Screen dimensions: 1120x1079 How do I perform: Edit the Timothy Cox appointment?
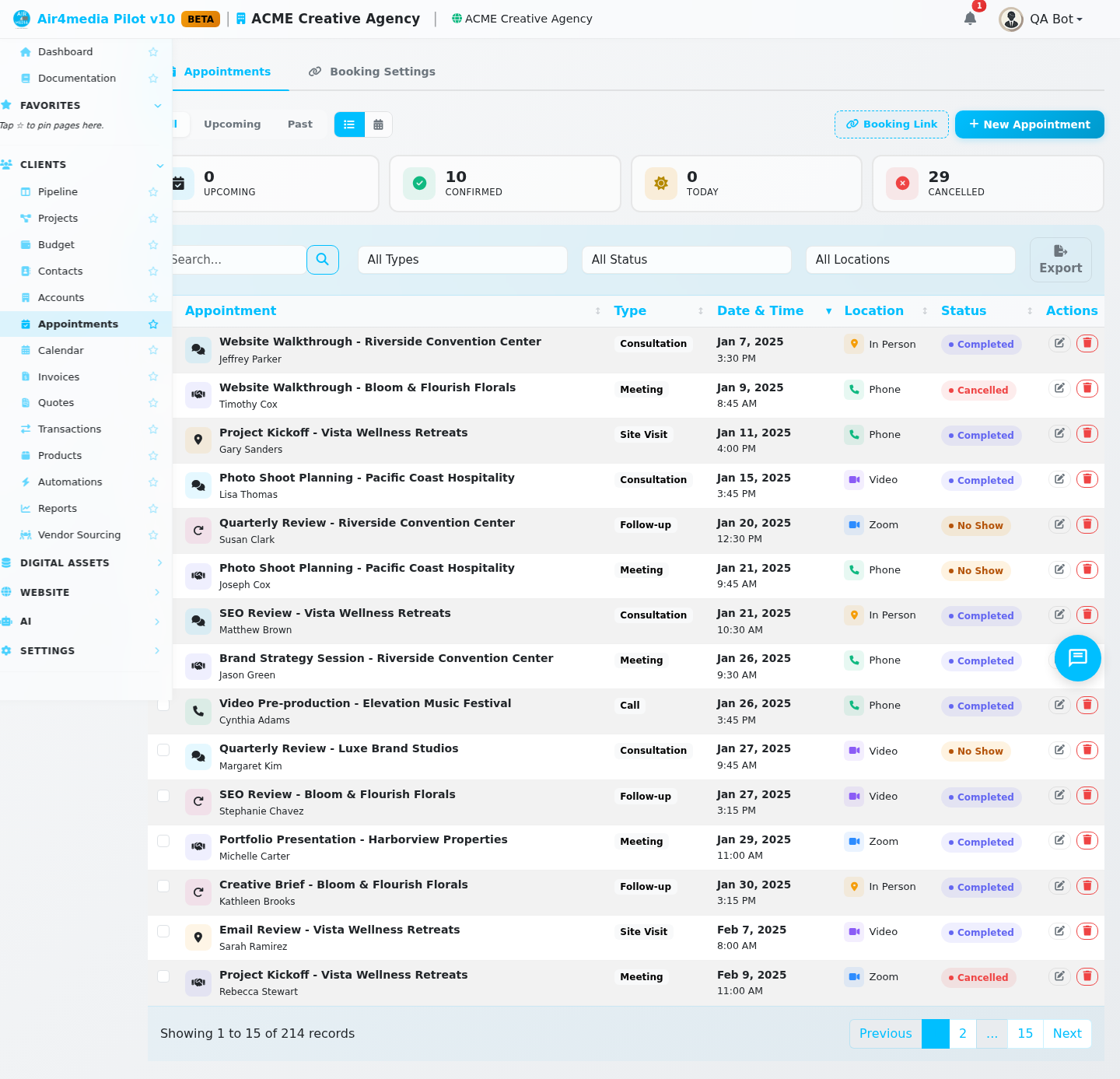[1059, 388]
